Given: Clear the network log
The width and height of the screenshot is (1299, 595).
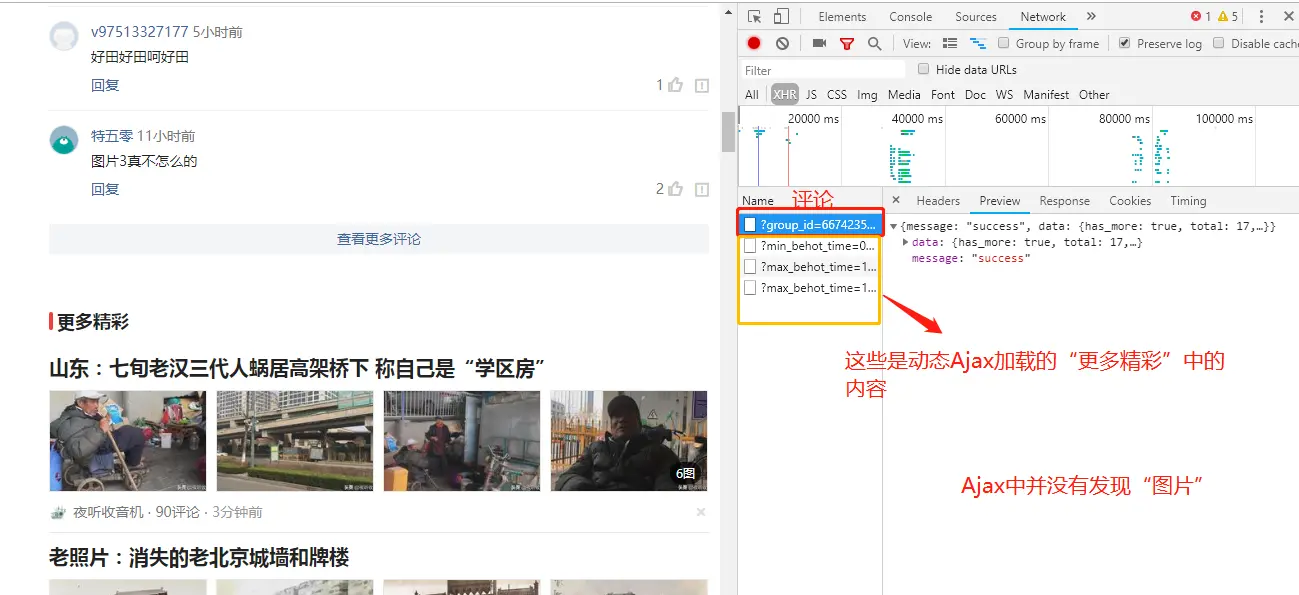Looking at the screenshot, I should 782,43.
